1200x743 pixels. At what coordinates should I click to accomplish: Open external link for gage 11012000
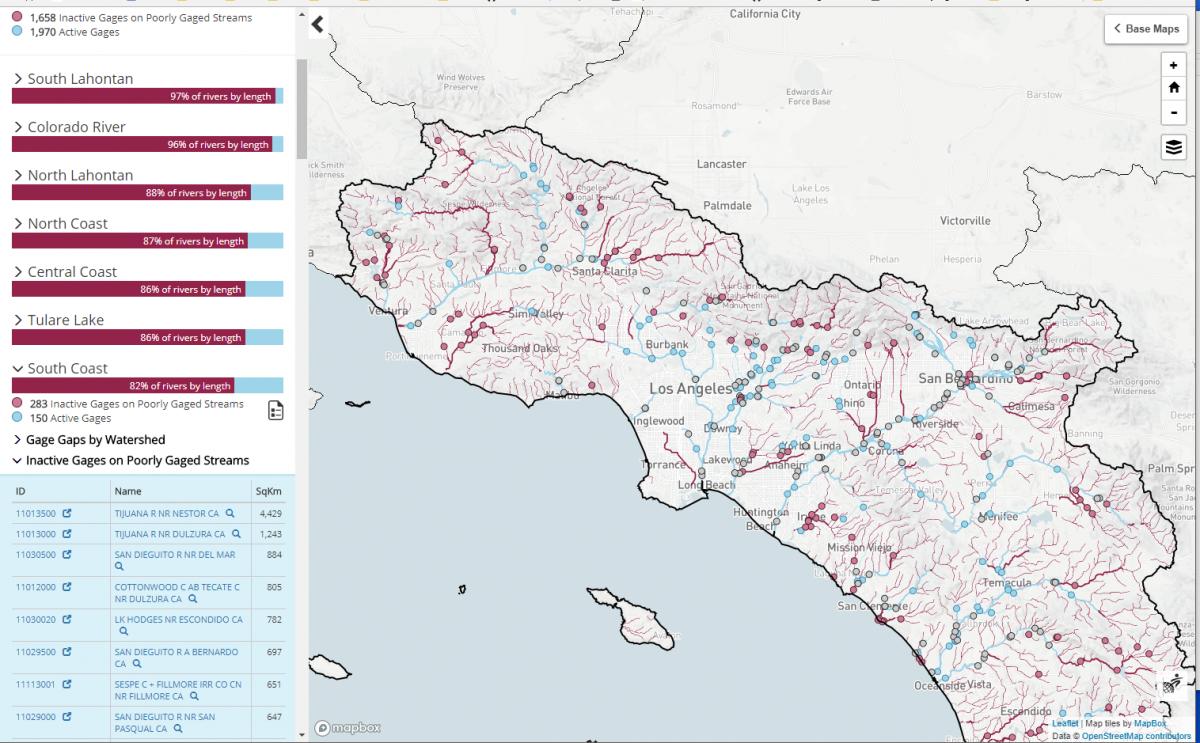pos(68,587)
